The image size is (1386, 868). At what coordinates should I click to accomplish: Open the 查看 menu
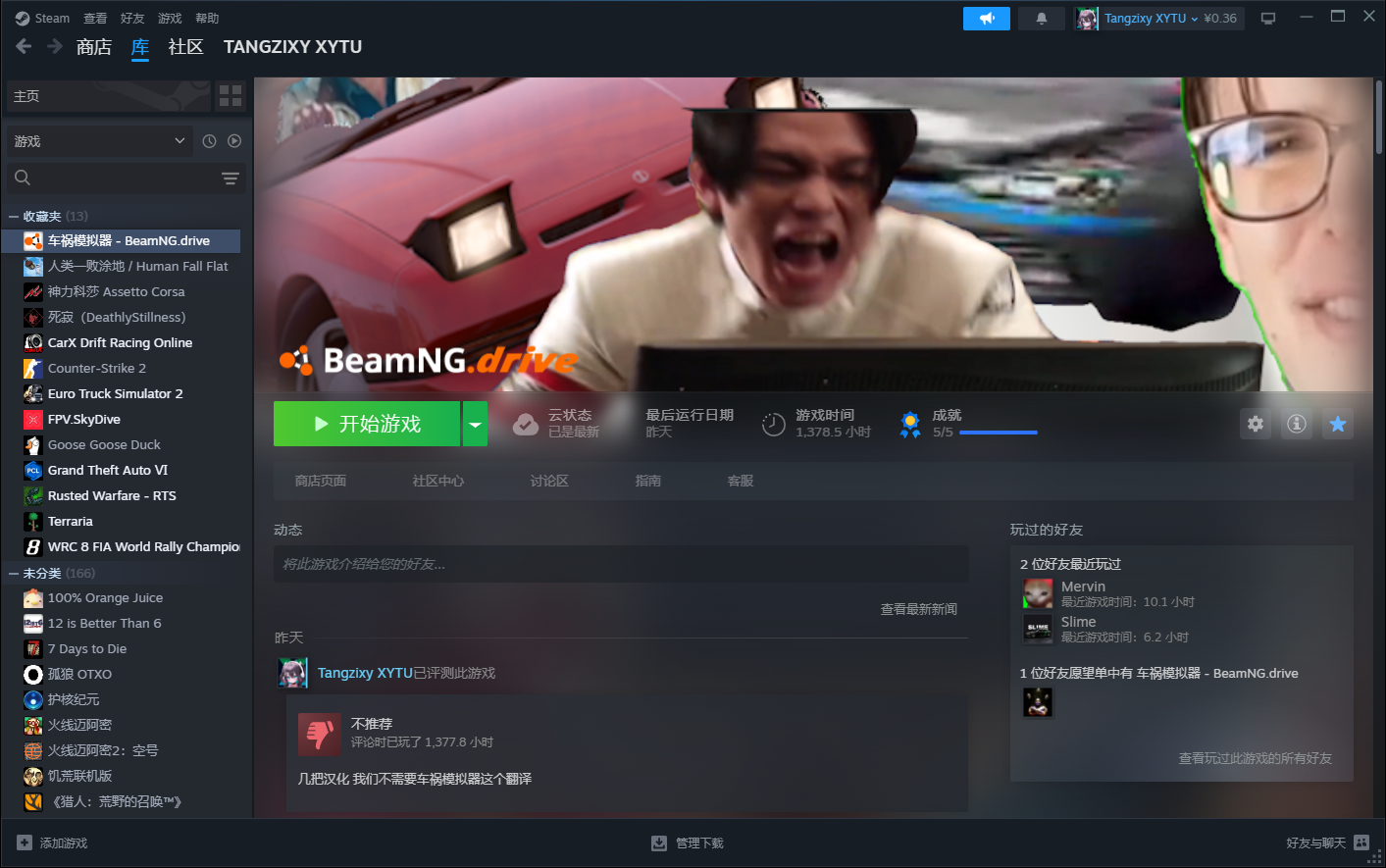click(x=95, y=18)
